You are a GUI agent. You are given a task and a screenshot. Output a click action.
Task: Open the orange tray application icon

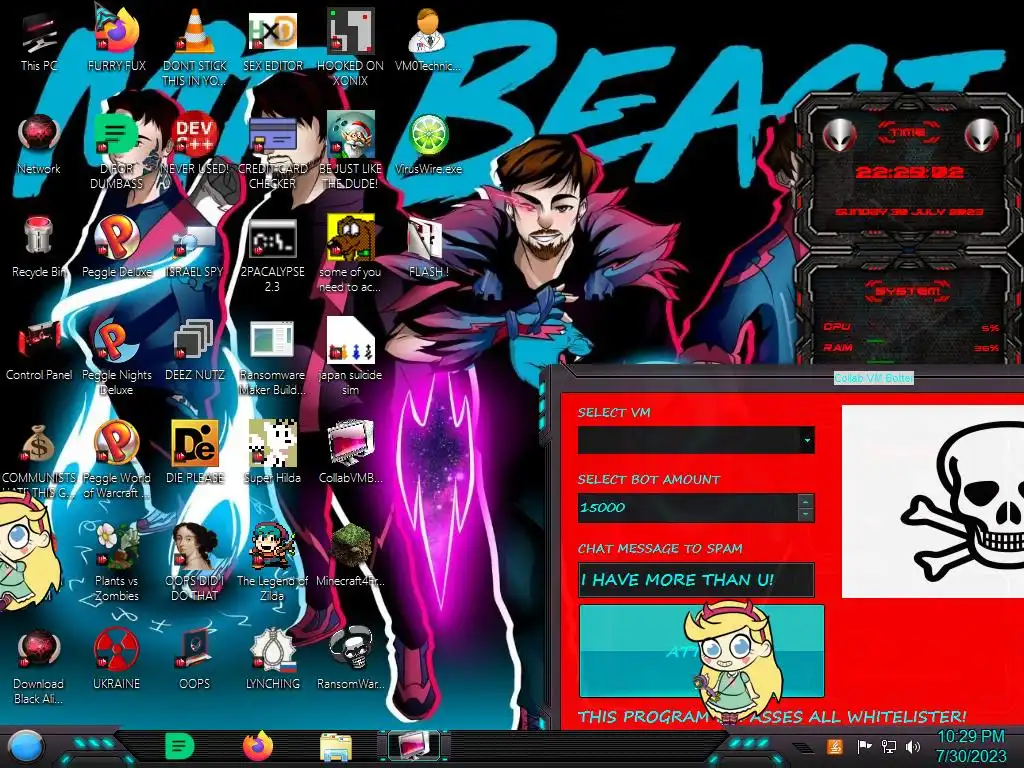pyautogui.click(x=835, y=746)
